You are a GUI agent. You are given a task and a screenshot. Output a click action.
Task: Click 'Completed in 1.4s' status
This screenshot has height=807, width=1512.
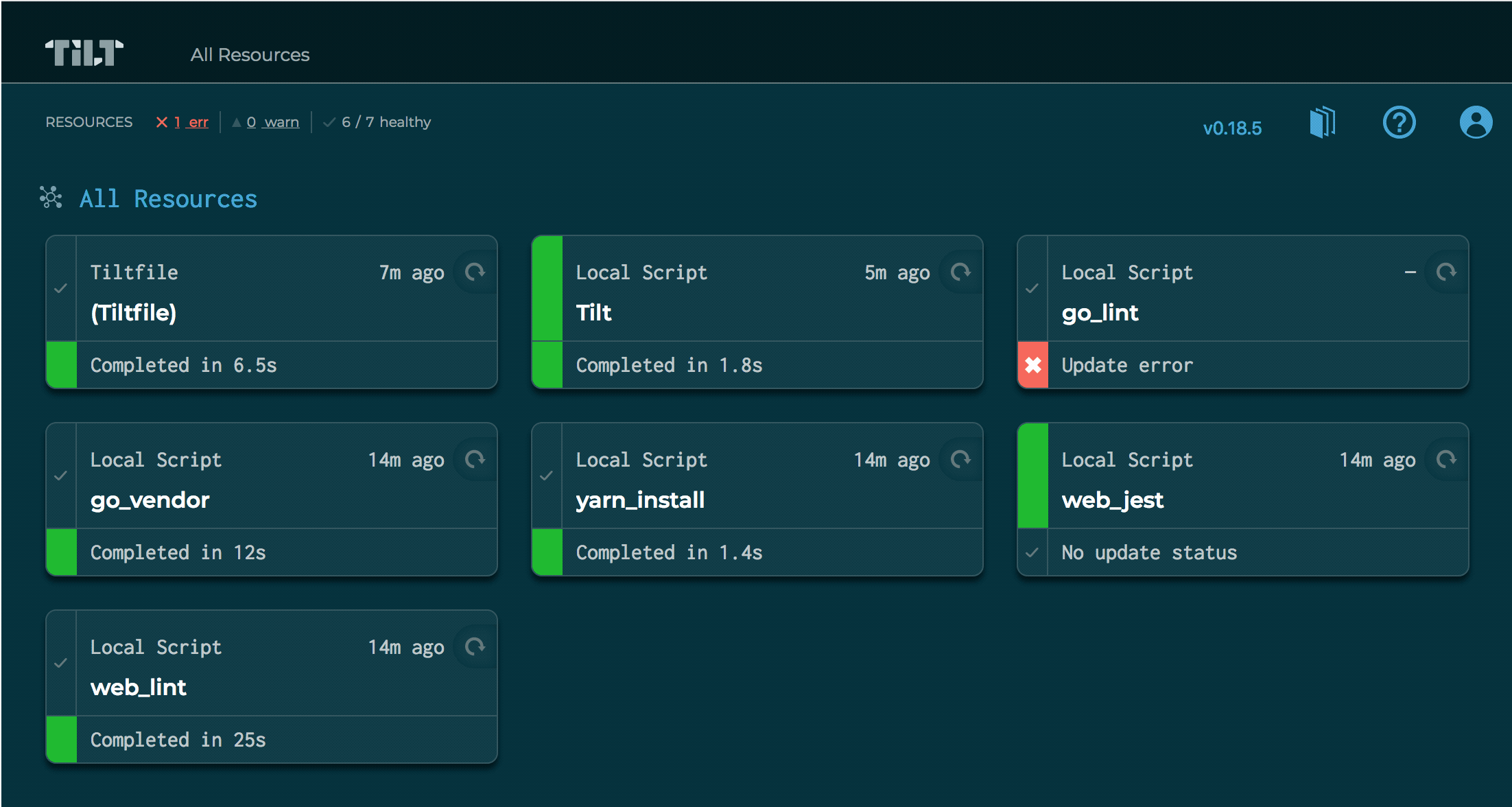tap(670, 552)
